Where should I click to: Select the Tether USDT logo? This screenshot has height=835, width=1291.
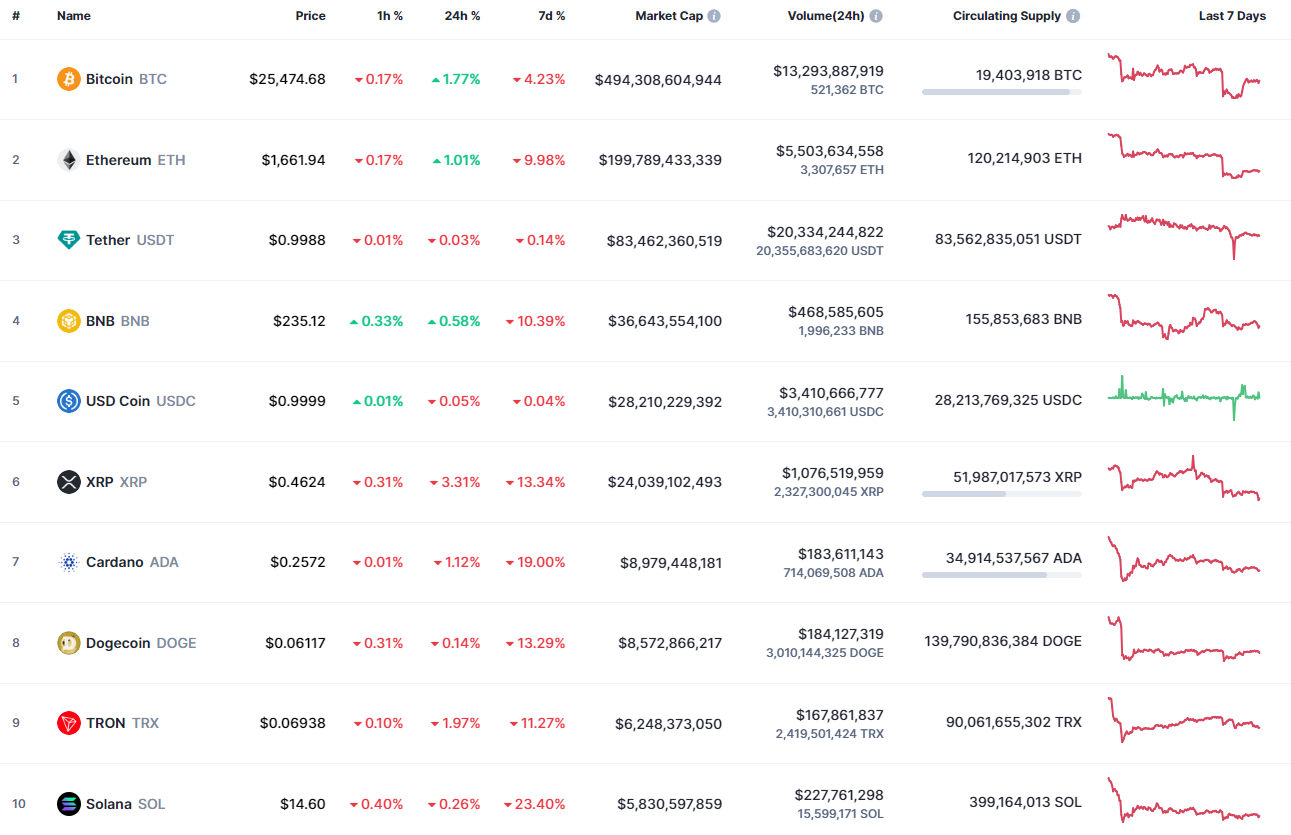tap(67, 240)
